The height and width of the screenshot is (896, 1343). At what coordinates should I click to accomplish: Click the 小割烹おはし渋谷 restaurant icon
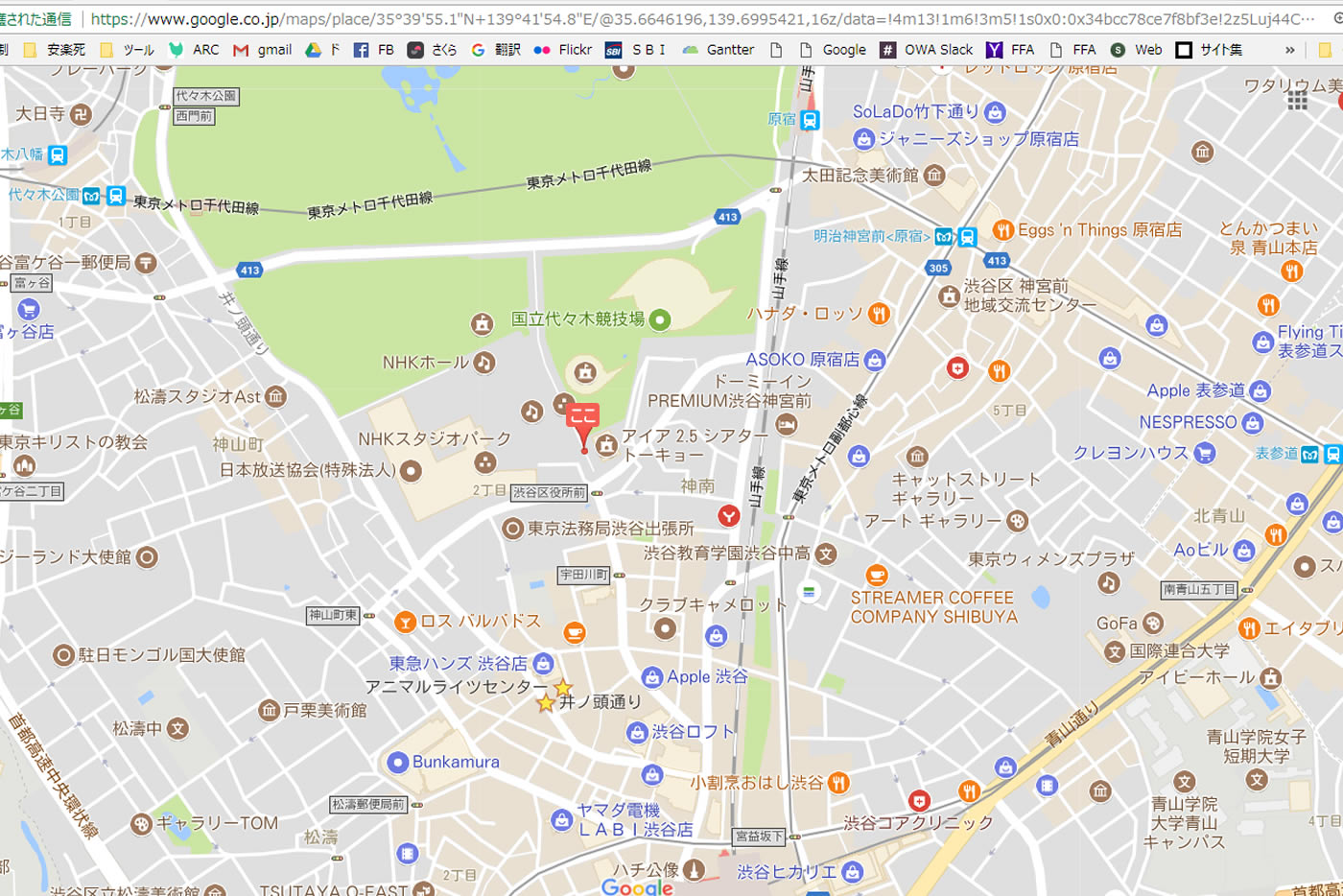[x=838, y=783]
